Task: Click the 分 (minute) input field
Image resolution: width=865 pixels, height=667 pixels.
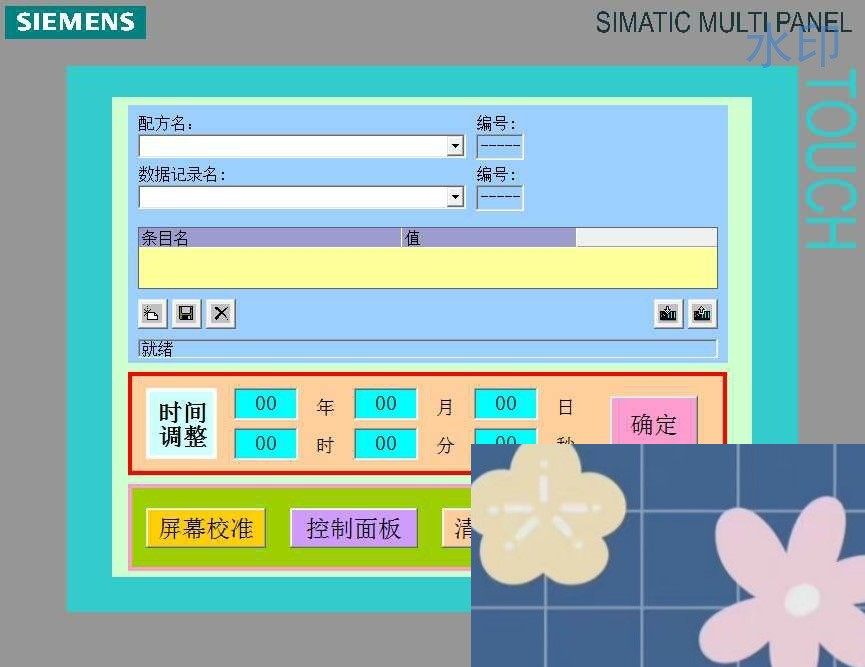Action: [386, 444]
